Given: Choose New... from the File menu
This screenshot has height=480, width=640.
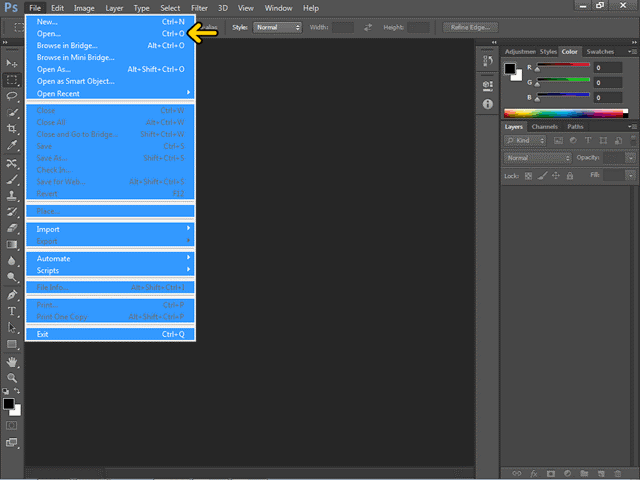Looking at the screenshot, I should tap(110, 22).
